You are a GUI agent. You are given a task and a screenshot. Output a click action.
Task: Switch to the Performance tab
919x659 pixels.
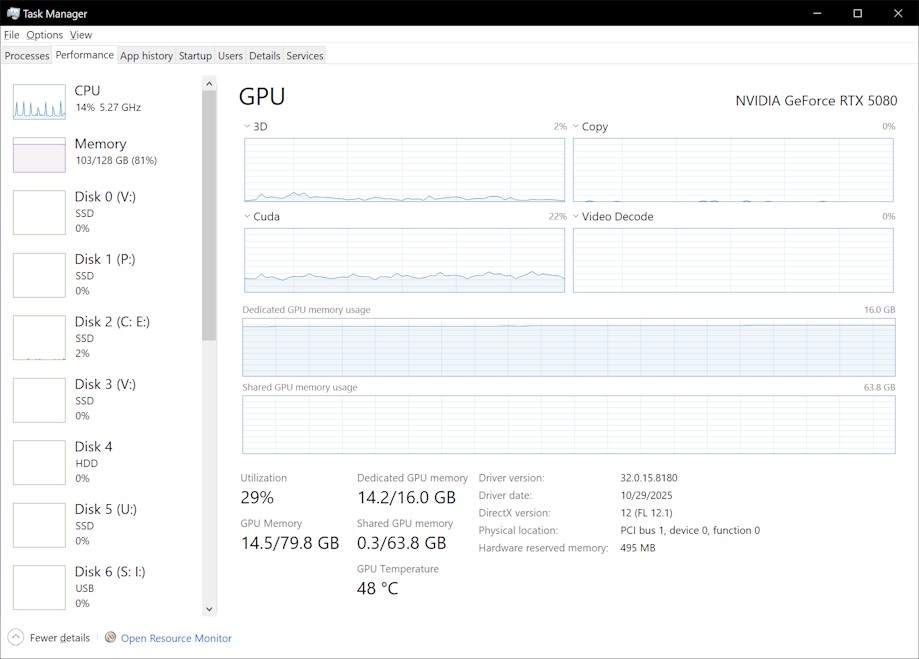click(x=84, y=55)
